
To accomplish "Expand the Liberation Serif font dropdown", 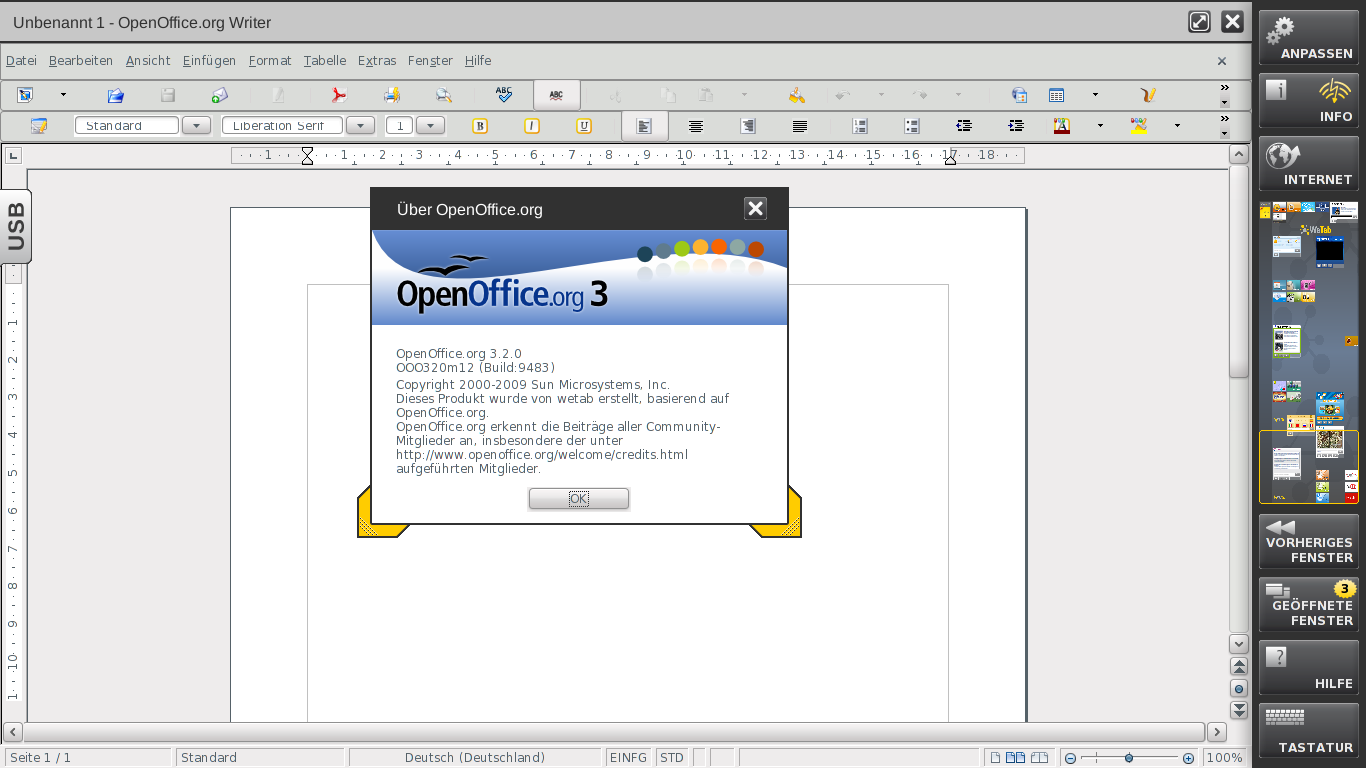I will pos(359,126).
